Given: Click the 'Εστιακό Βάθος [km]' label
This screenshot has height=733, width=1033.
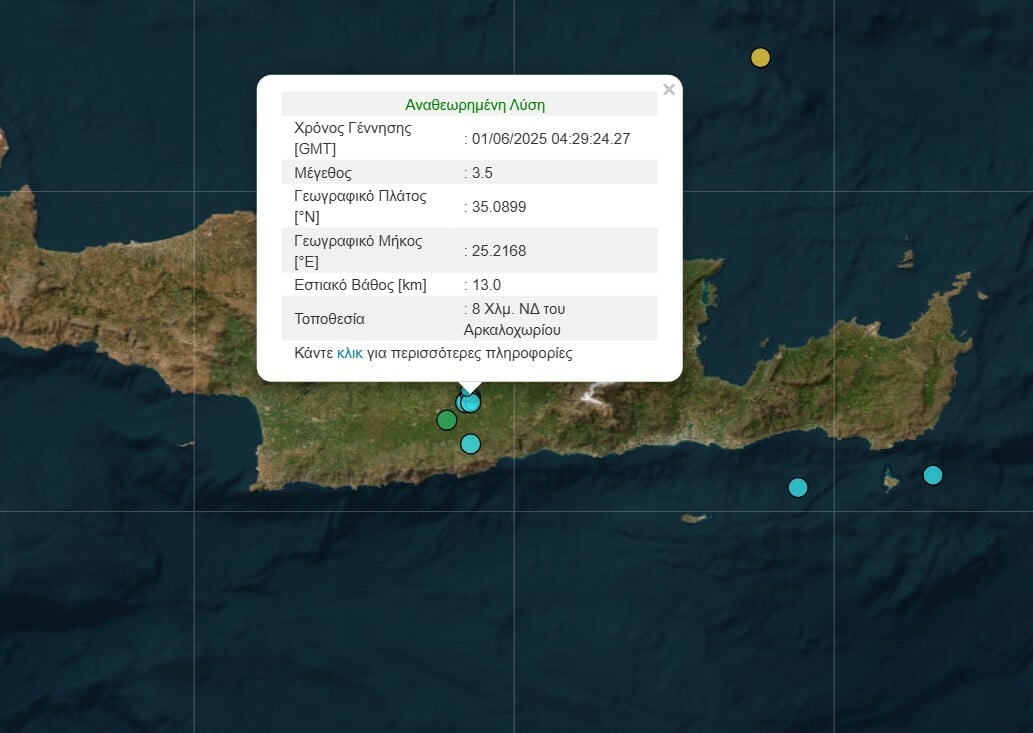Looking at the screenshot, I should coord(360,285).
